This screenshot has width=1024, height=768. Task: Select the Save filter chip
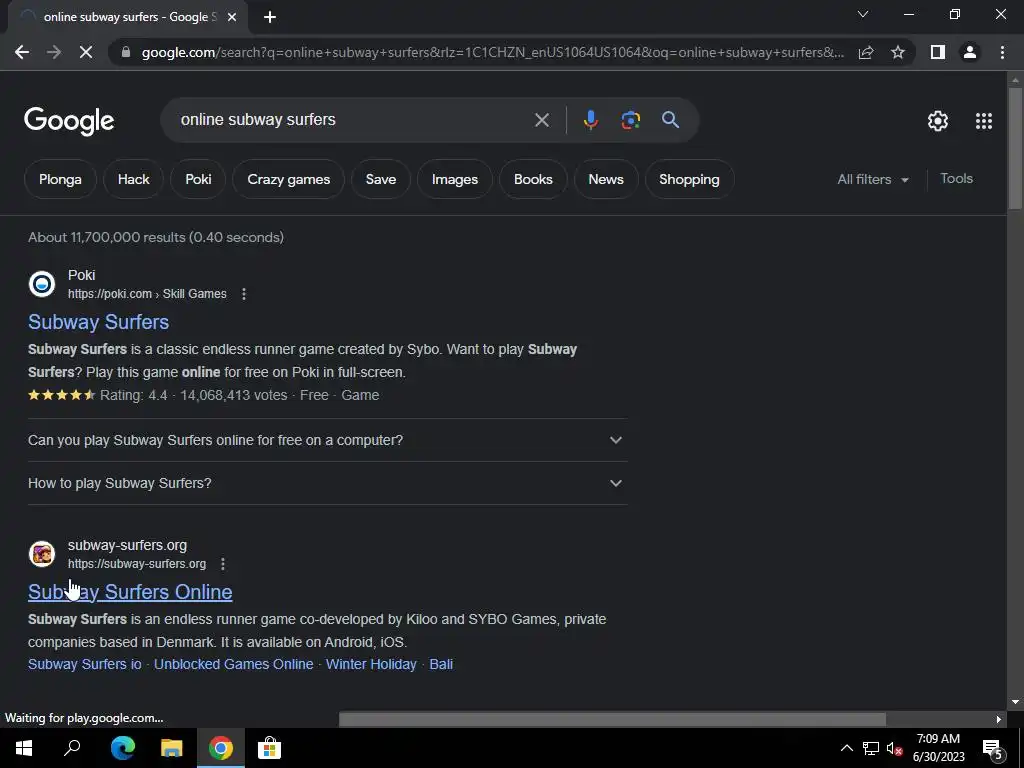point(381,179)
